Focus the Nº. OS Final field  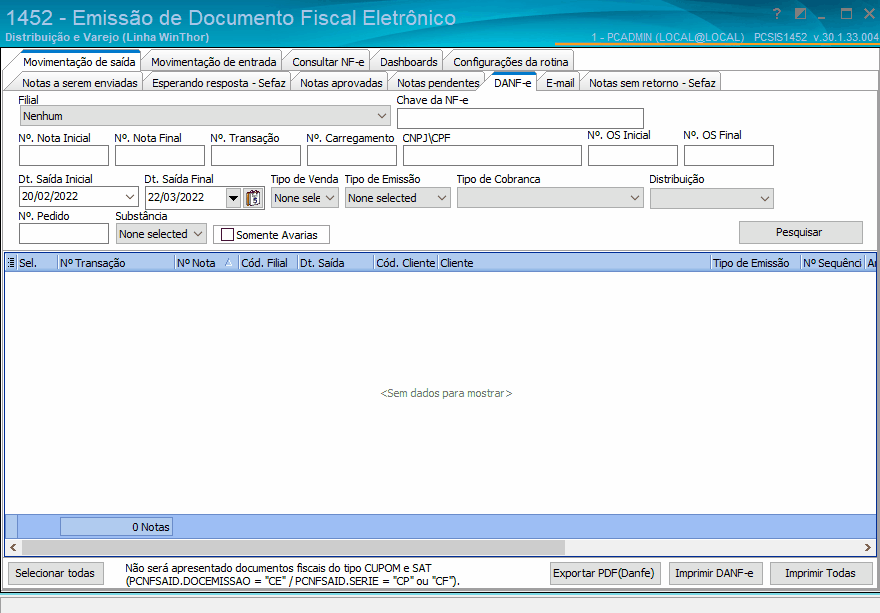coord(728,155)
